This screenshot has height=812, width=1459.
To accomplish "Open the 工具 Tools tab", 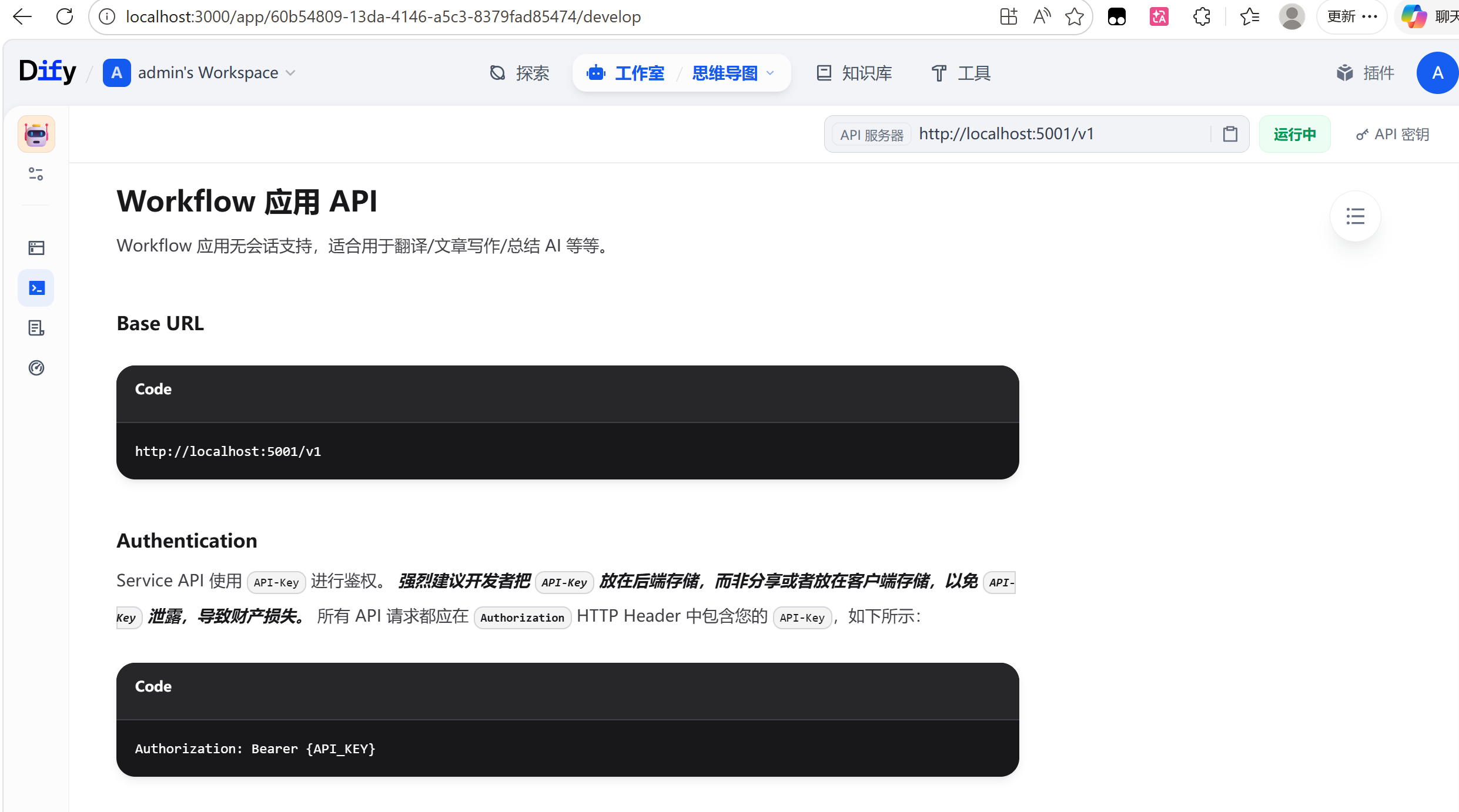I will click(x=961, y=73).
